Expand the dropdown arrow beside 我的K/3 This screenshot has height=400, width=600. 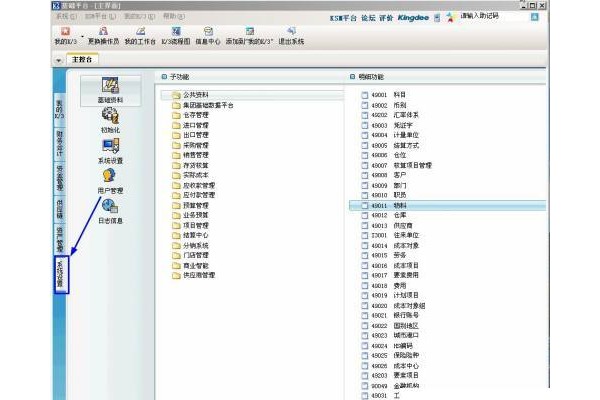coord(82,37)
